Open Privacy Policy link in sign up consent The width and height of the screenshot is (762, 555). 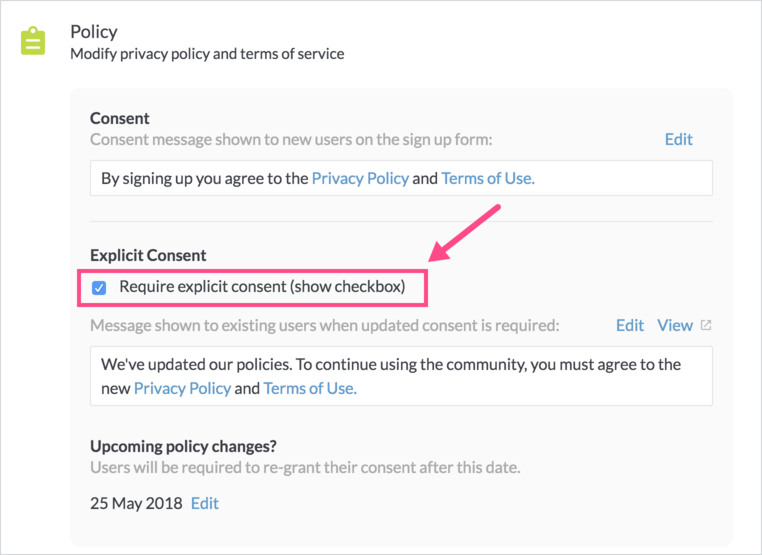pyautogui.click(x=360, y=178)
